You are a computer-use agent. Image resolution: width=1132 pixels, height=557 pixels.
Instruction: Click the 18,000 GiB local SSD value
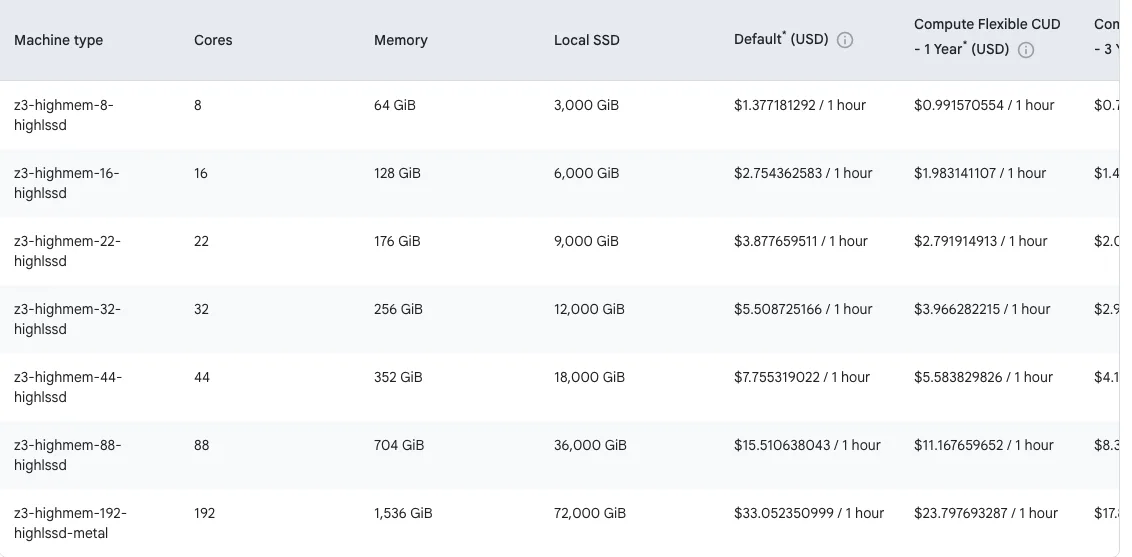click(x=589, y=377)
